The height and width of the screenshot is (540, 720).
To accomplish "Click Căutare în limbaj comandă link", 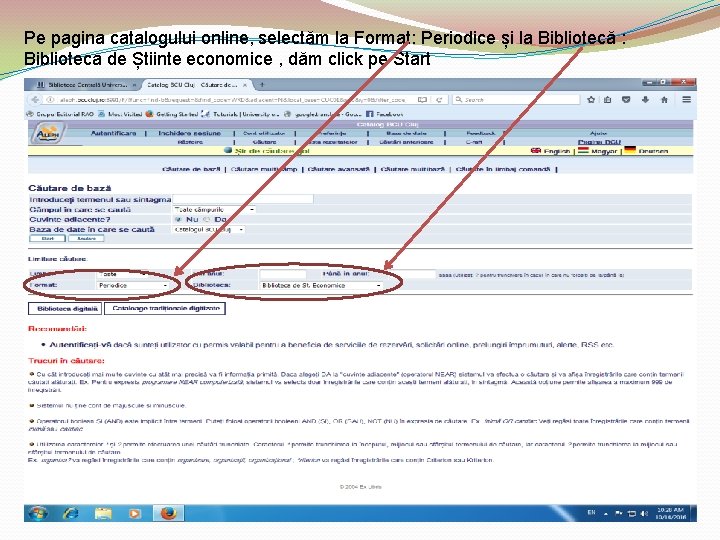I will click(x=503, y=169).
